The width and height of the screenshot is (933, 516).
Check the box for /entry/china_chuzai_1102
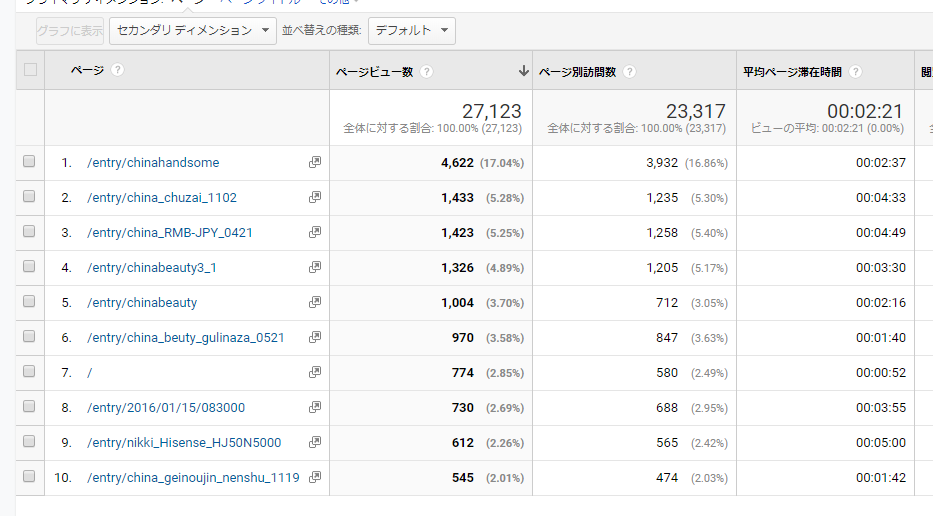(29, 196)
